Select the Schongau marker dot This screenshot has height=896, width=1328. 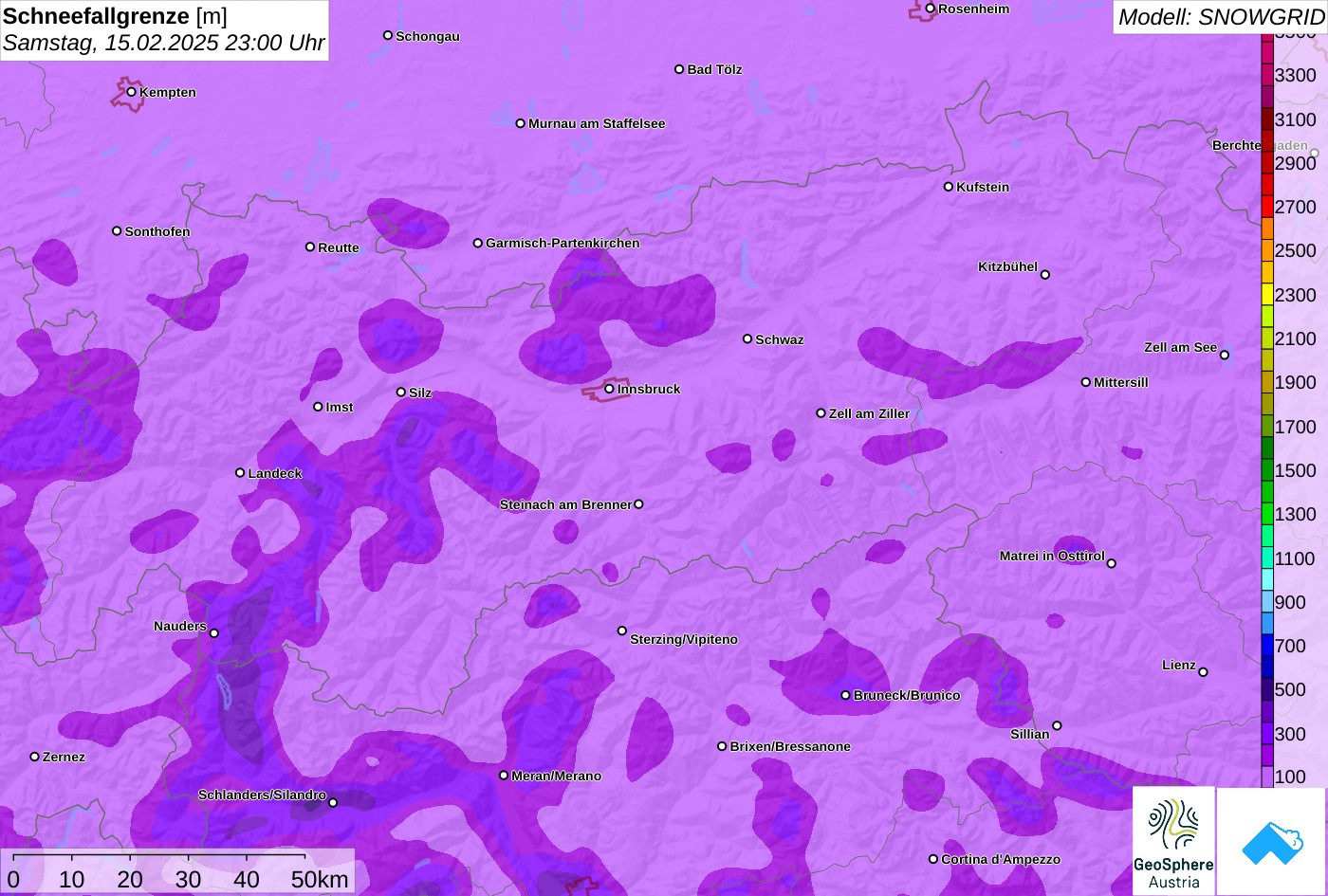[x=388, y=35]
